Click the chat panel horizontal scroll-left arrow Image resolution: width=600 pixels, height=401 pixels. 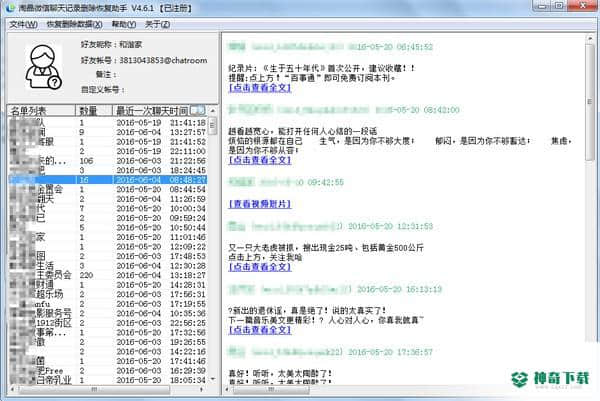click(228, 390)
